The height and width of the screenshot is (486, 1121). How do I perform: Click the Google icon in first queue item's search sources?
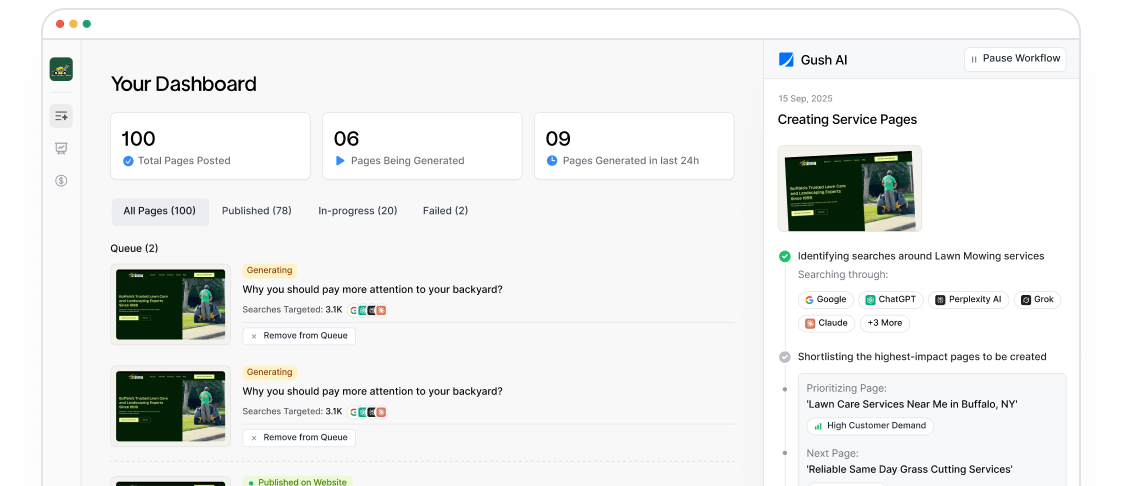[x=354, y=310]
